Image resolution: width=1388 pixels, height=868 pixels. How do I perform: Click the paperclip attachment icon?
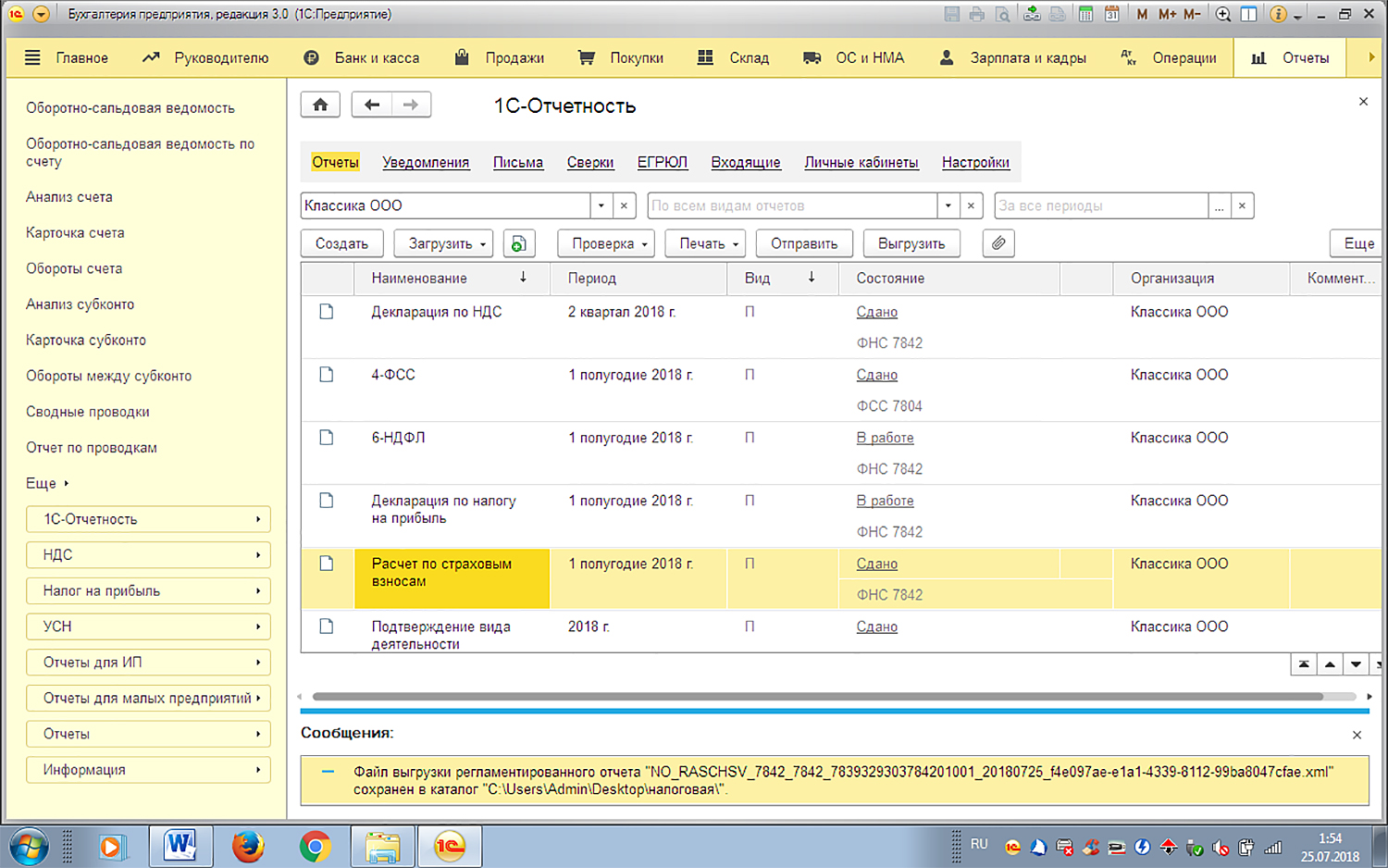pos(998,243)
